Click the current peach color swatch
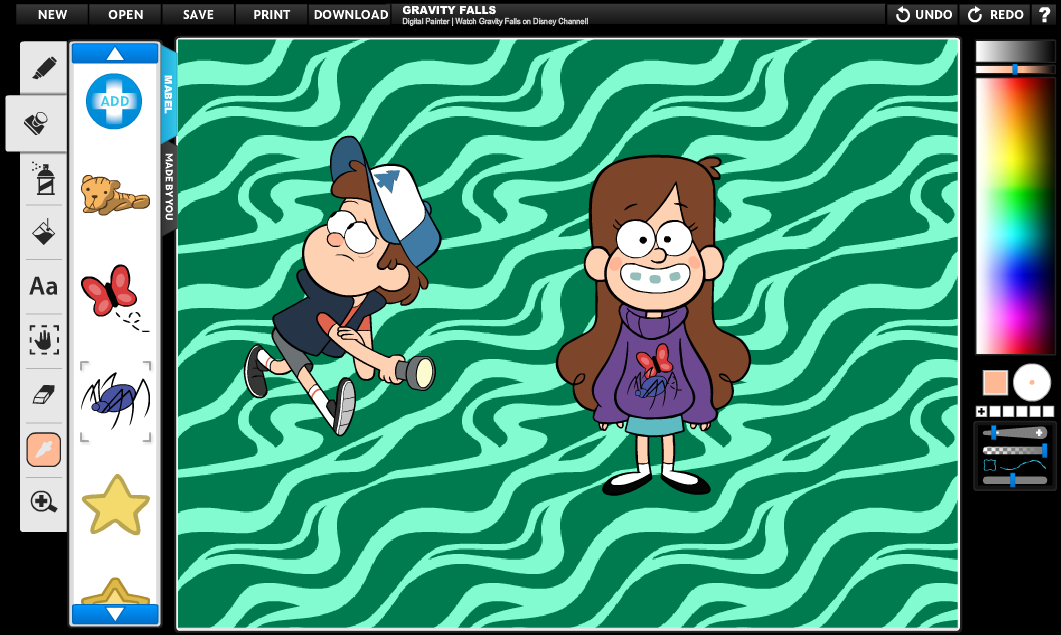 [995, 382]
